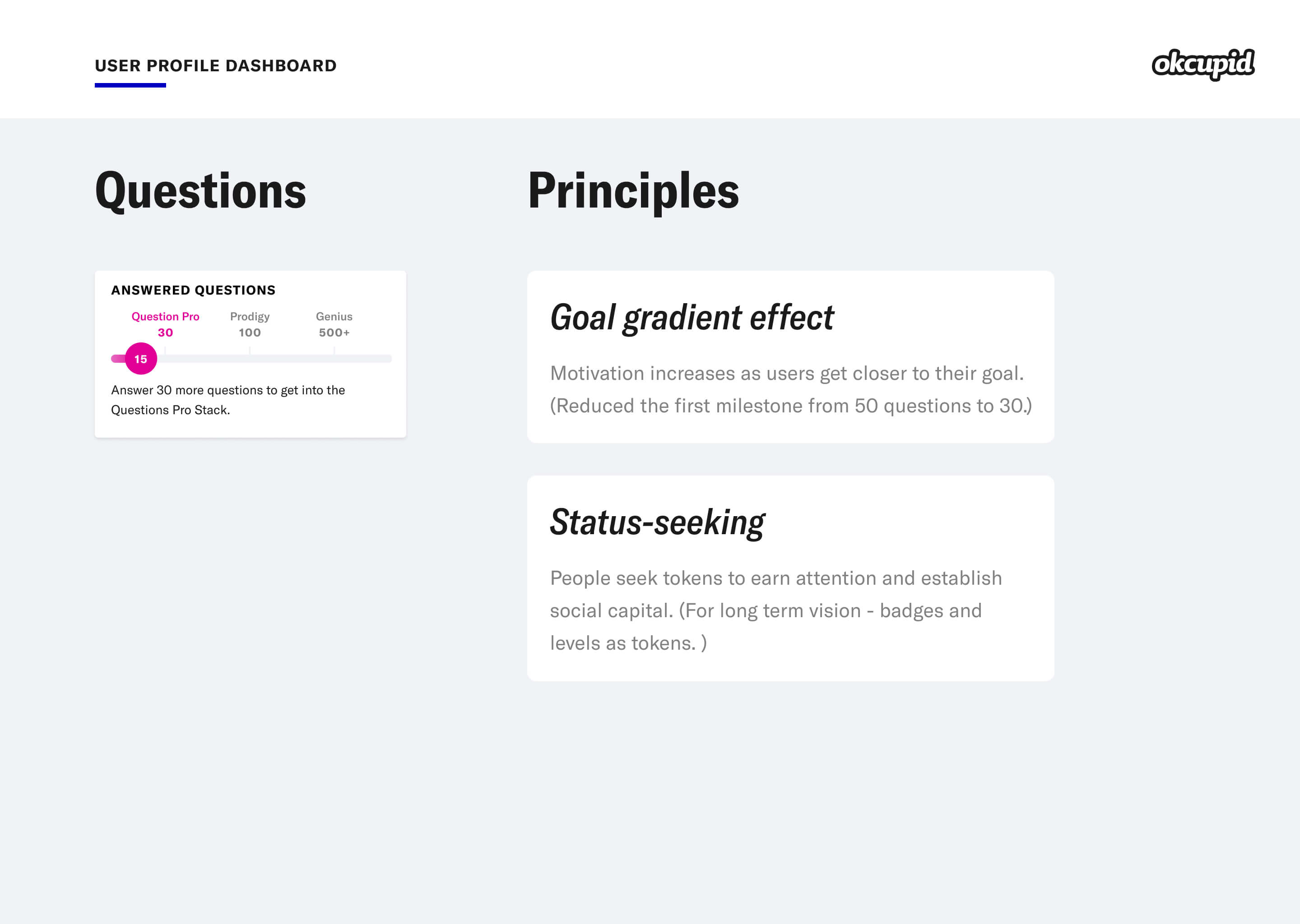This screenshot has height=924, width=1300.
Task: Click the OkCupid logo
Action: pyautogui.click(x=1202, y=65)
